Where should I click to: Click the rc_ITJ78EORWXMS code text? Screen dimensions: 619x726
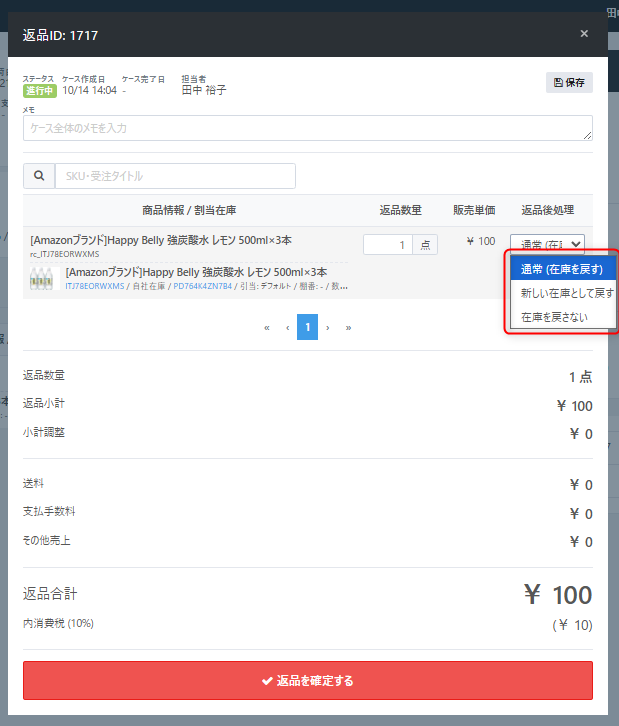64,254
